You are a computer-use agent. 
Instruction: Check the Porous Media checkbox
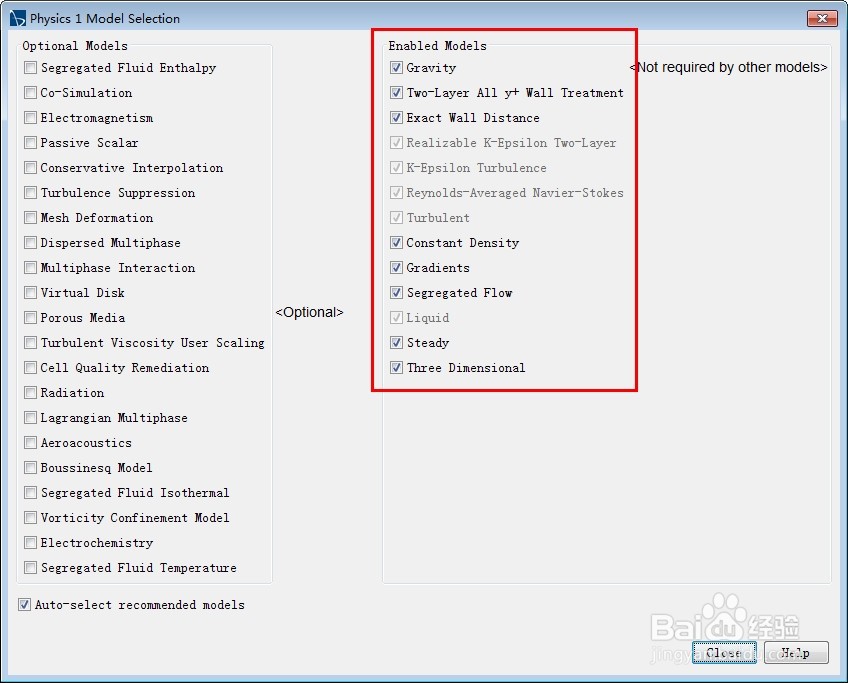[31, 317]
